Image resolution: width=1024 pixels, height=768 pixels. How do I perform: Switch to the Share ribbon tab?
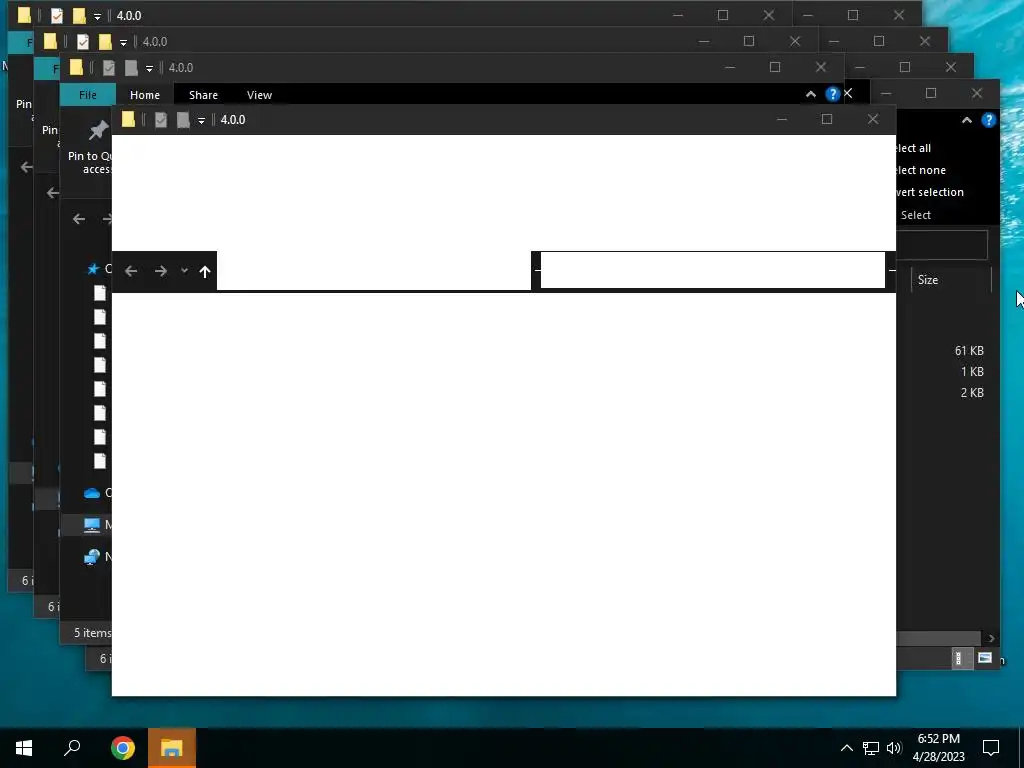coord(203,95)
